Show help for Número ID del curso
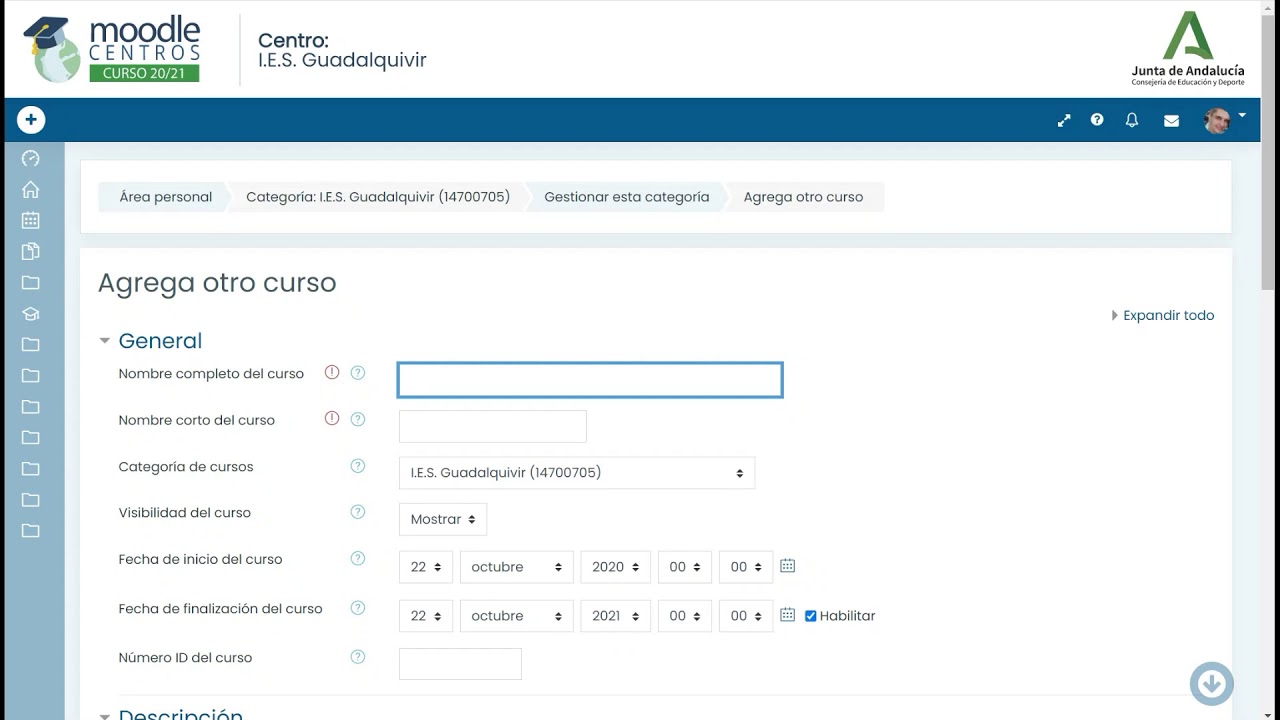This screenshot has height=720, width=1280. click(357, 657)
